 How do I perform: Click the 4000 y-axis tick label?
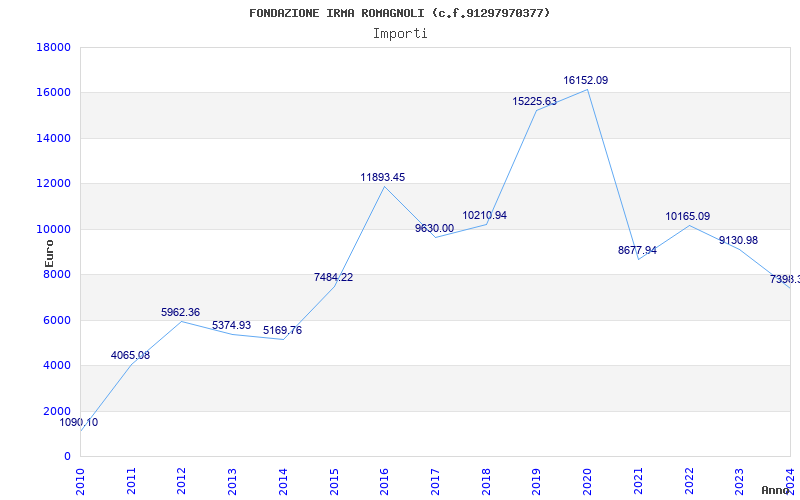56,366
